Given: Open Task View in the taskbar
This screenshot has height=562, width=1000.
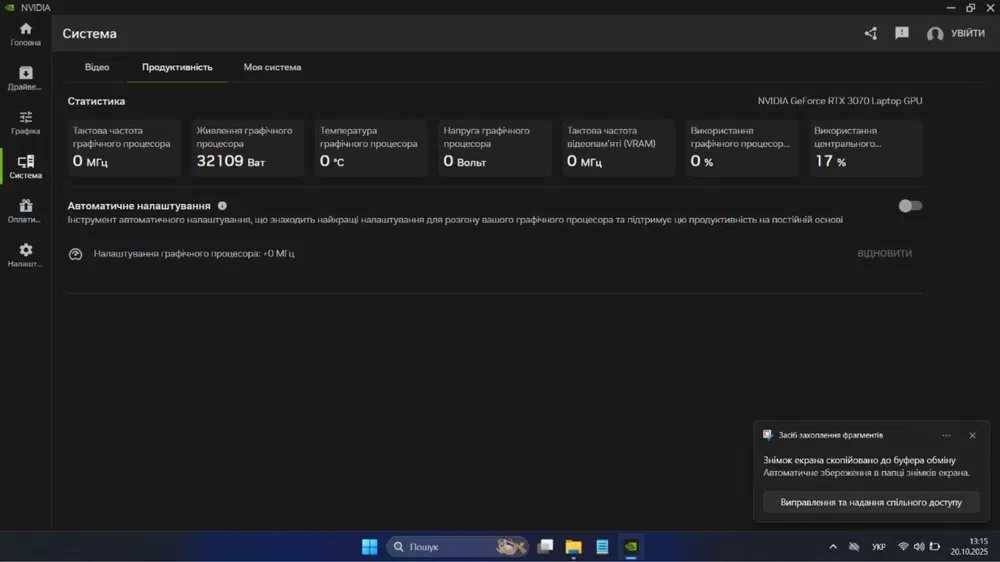Looking at the screenshot, I should click(545, 547).
